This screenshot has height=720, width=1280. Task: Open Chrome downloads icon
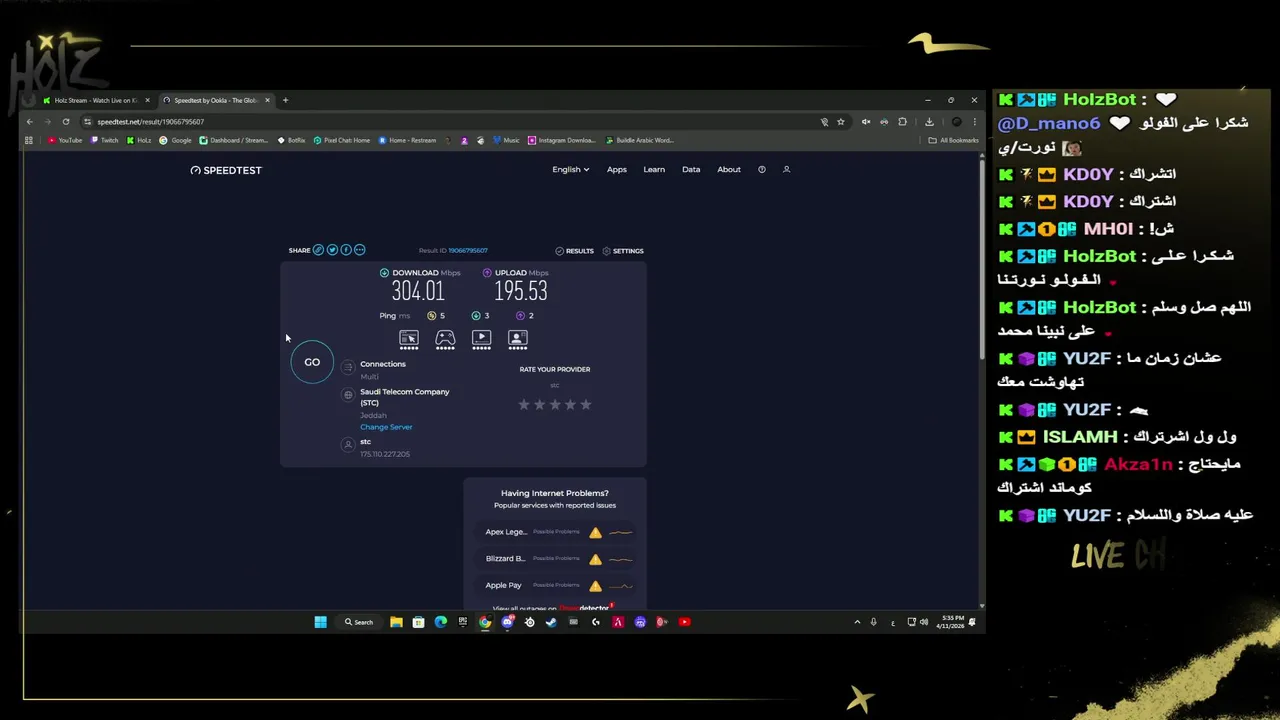pos(929,122)
